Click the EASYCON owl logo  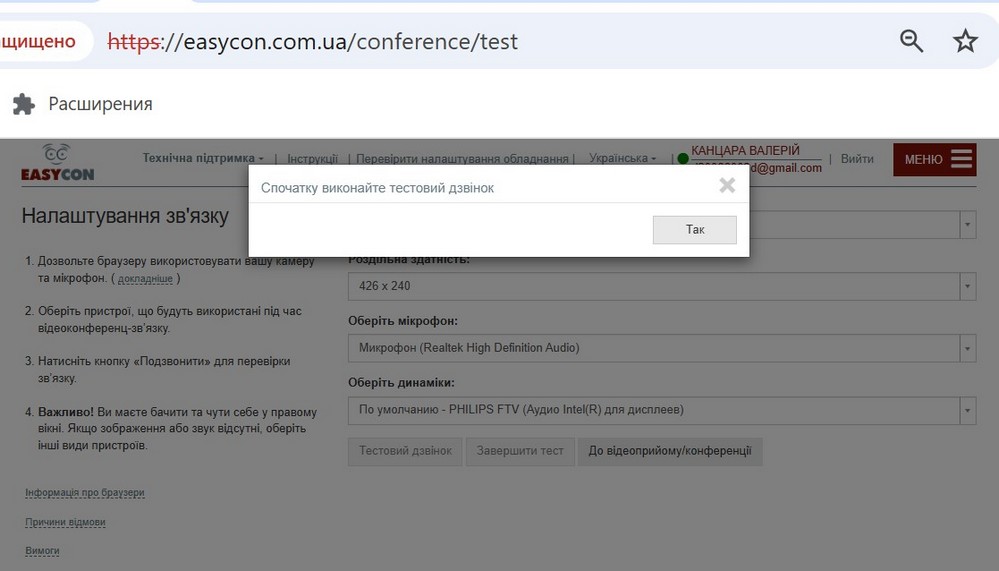tap(57, 163)
